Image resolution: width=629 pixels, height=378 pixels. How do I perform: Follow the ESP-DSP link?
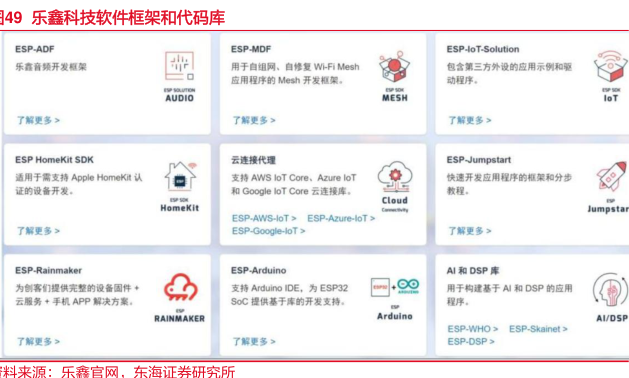[471, 341]
